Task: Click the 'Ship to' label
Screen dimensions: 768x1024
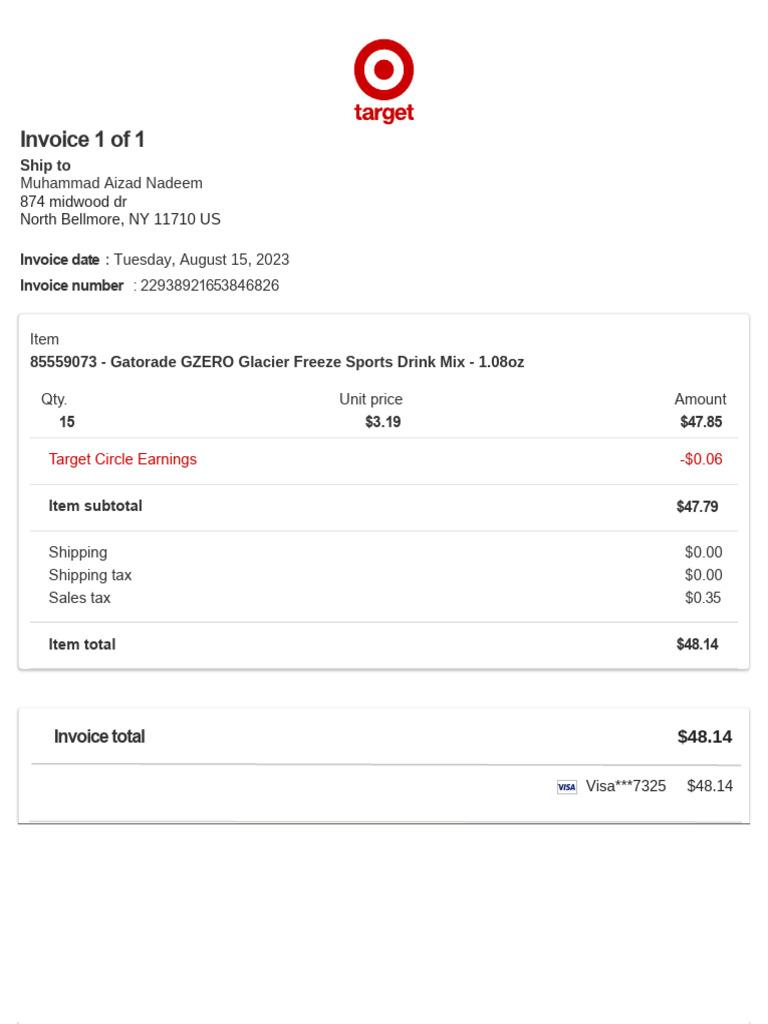Action: click(x=45, y=165)
